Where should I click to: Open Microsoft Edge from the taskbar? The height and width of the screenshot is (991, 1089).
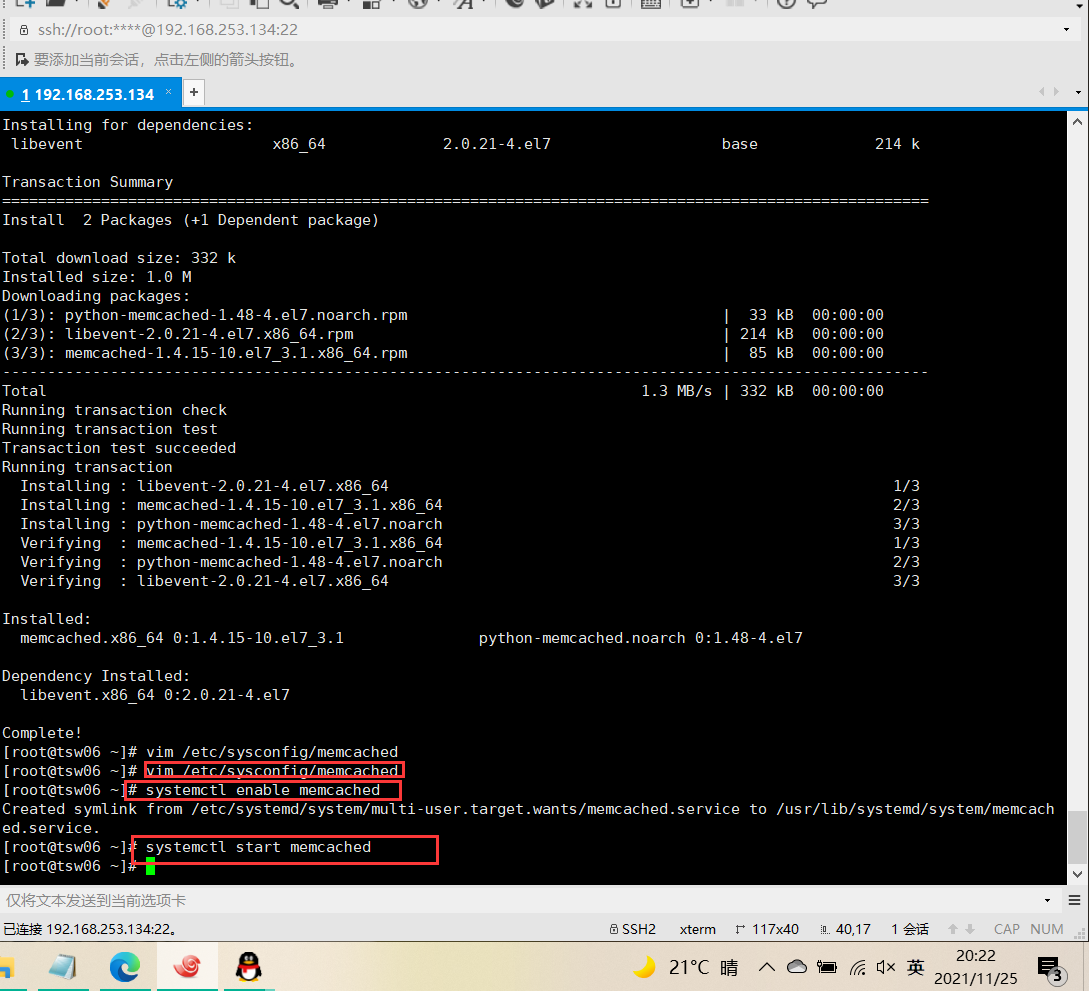[x=125, y=967]
